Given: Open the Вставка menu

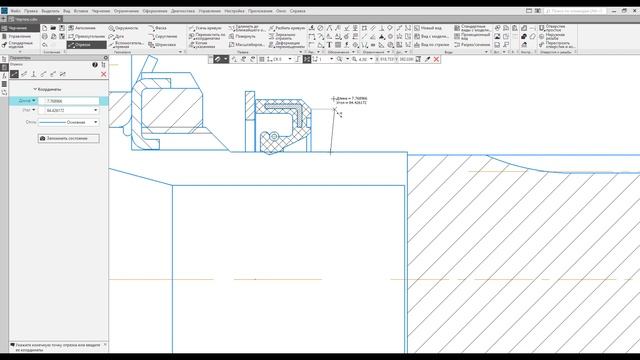Looking at the screenshot, I should click(x=81, y=11).
